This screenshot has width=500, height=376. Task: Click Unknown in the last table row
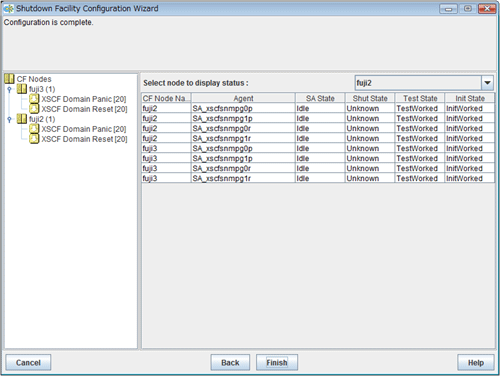[x=370, y=178]
